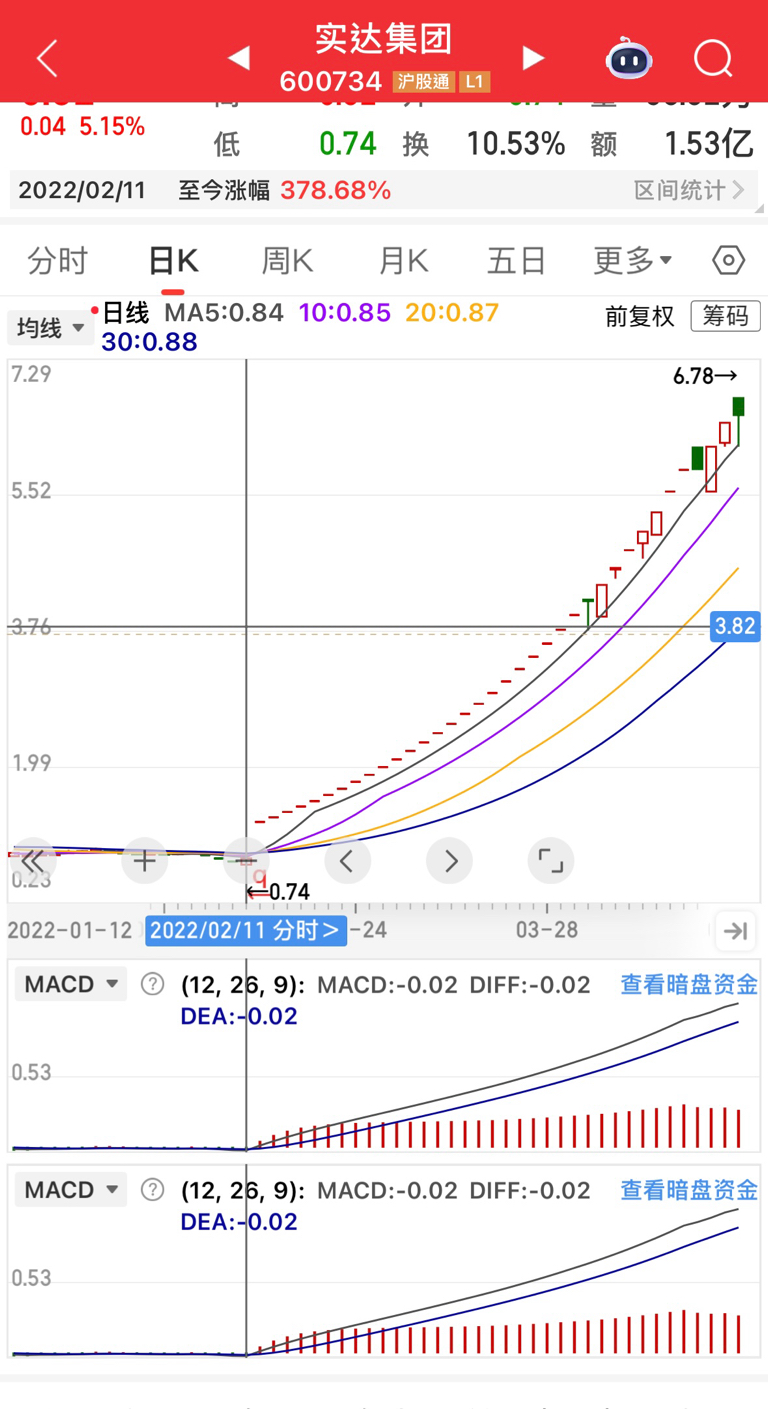Tap the 2022/02/11 date label
769x1409 pixels.
[82, 190]
